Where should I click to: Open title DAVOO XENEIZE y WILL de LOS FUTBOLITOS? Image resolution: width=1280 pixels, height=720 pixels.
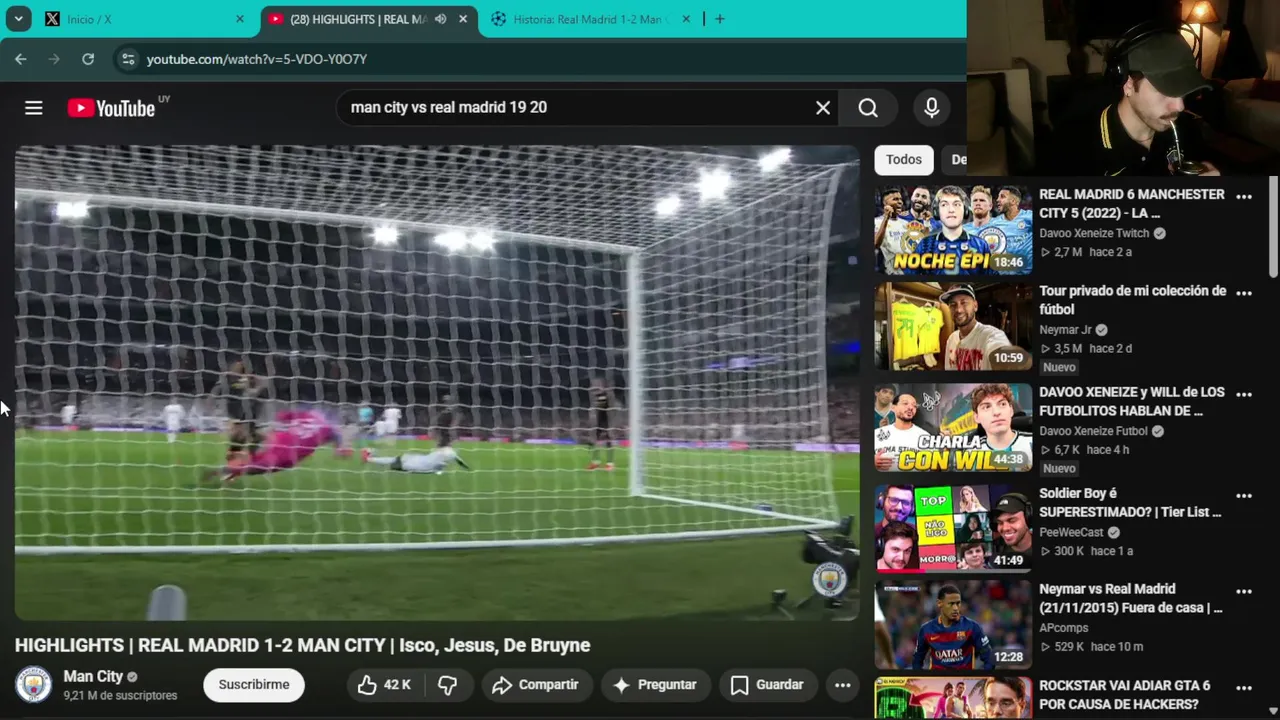click(x=1132, y=401)
